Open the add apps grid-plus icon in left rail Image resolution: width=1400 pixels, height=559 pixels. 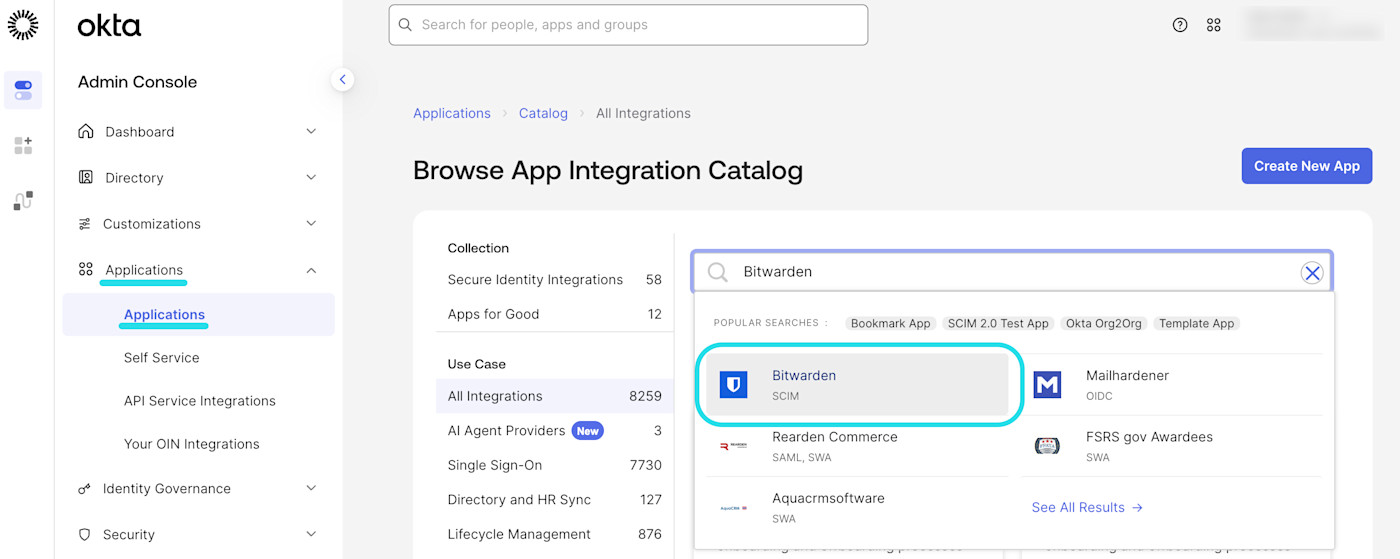pos(23,146)
